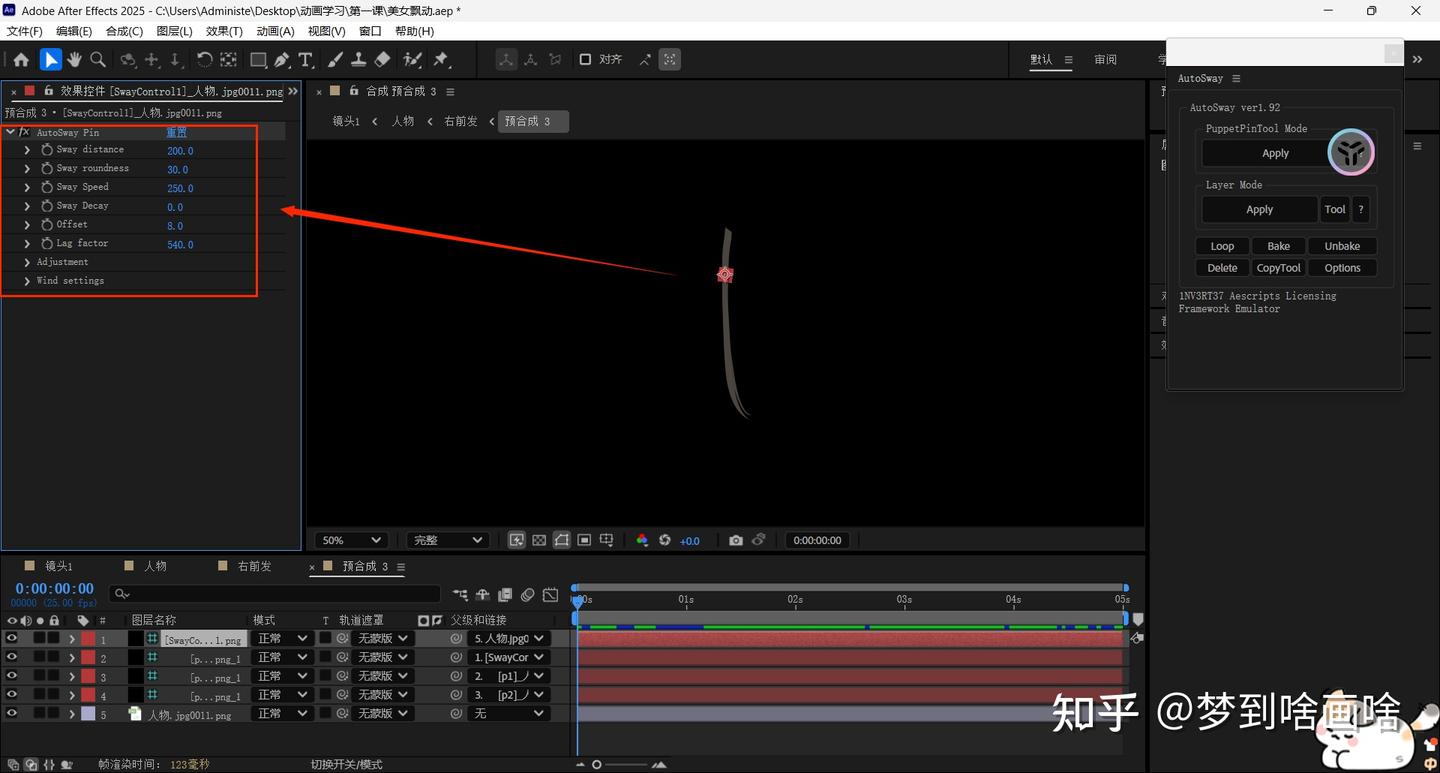Screen dimensions: 1440x773
Task: Select the Rotation tool
Action: click(204, 60)
